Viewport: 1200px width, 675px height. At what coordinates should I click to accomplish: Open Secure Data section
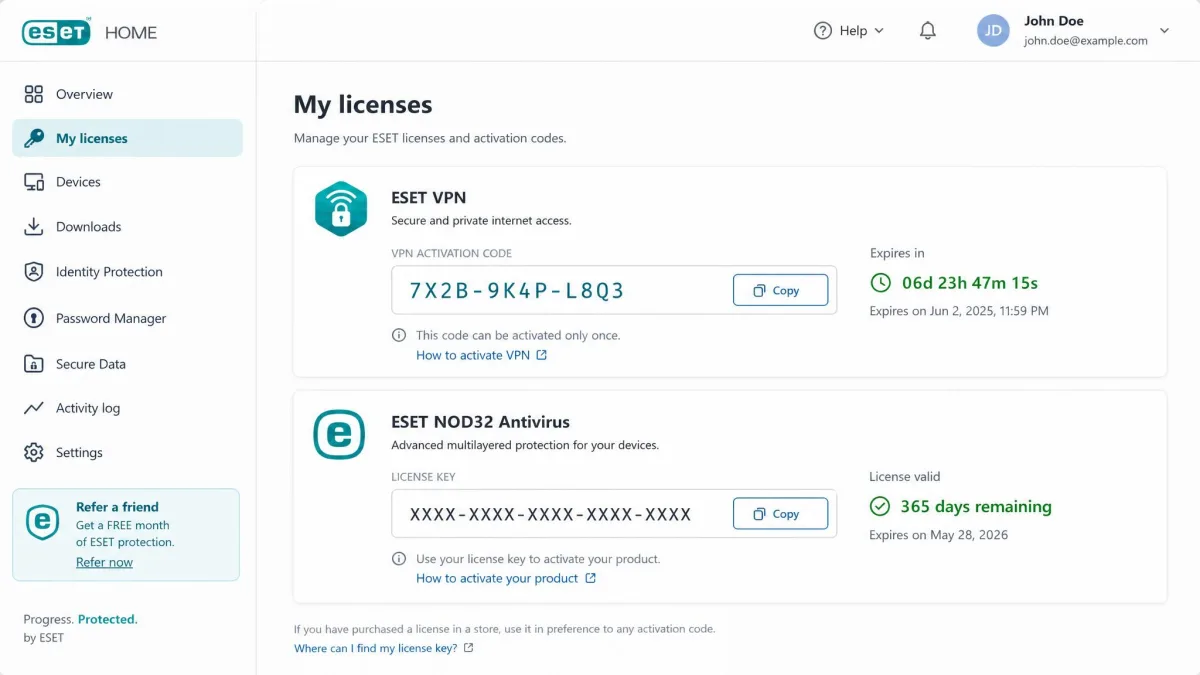point(127,364)
